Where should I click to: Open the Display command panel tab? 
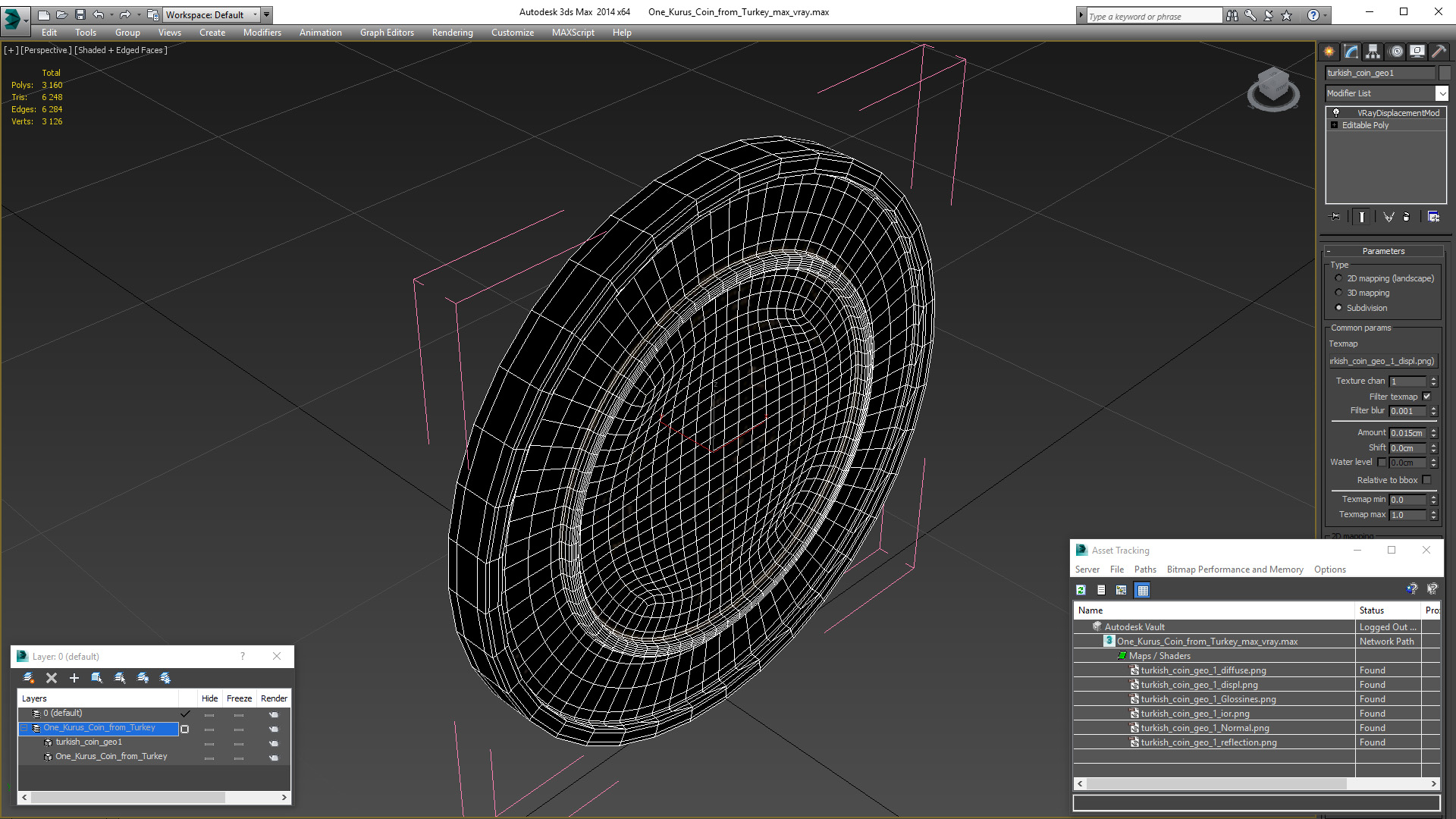point(1417,52)
